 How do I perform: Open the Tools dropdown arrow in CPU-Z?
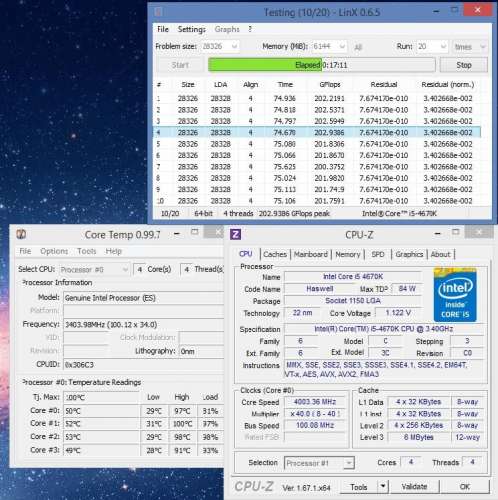point(383,486)
